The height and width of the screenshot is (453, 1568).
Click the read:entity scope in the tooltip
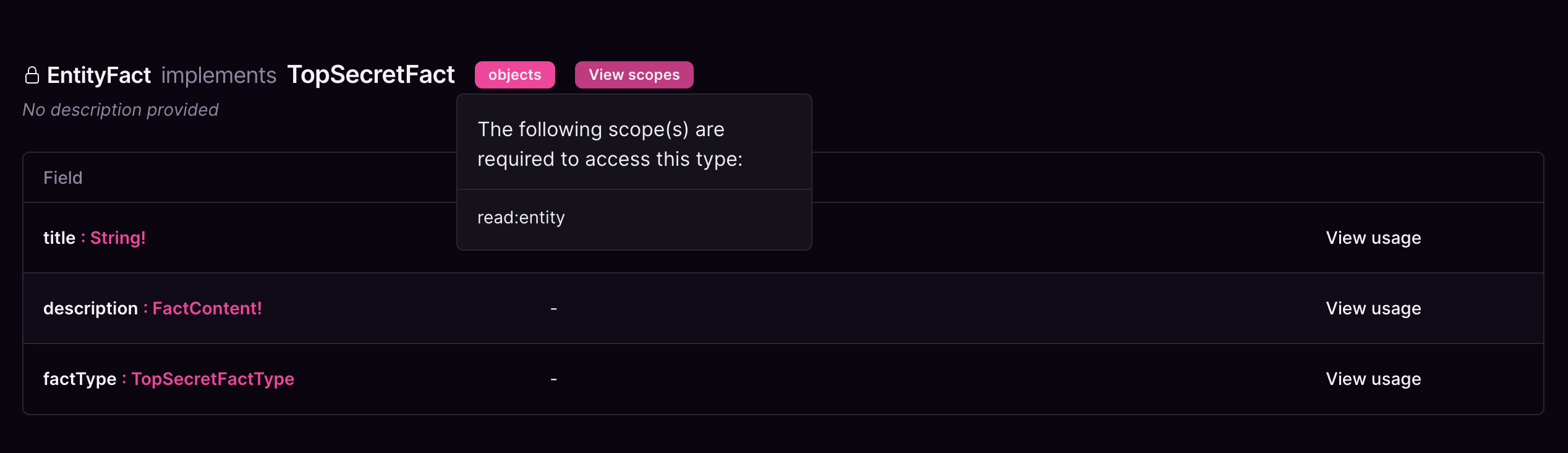(521, 217)
